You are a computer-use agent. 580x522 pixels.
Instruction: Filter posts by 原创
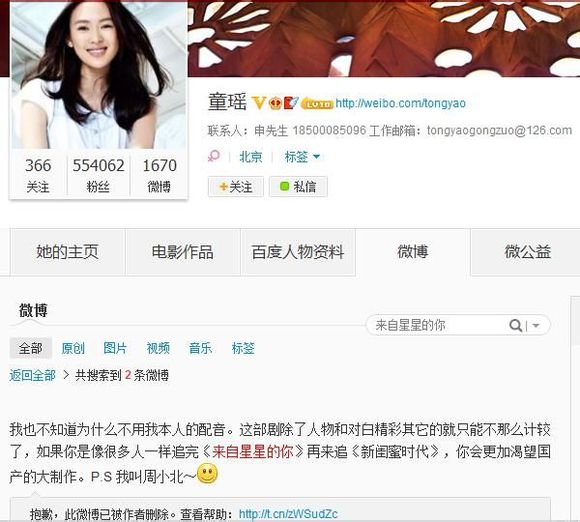coord(73,348)
